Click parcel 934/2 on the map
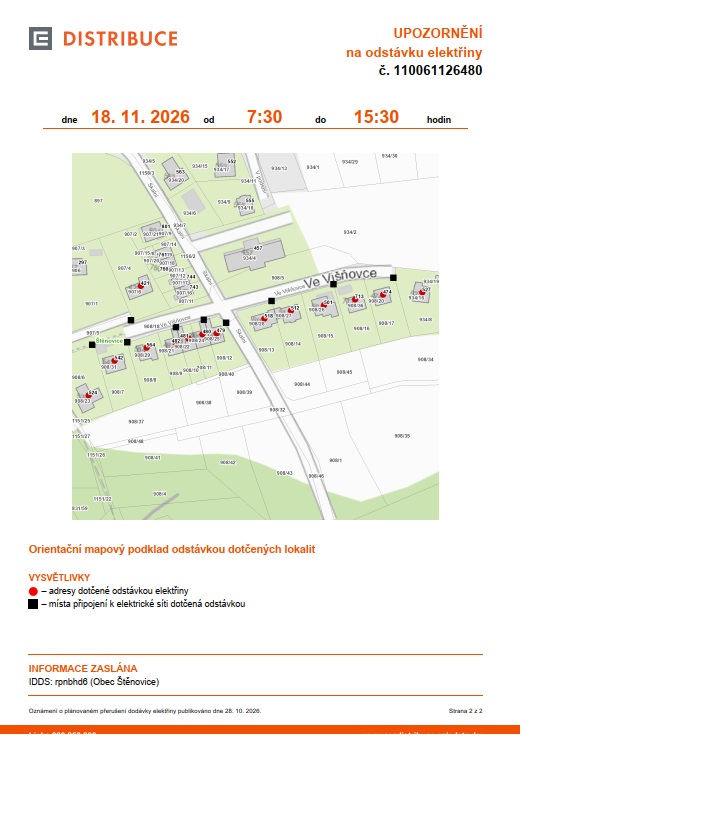This screenshot has width=720, height=829. pyautogui.click(x=349, y=232)
